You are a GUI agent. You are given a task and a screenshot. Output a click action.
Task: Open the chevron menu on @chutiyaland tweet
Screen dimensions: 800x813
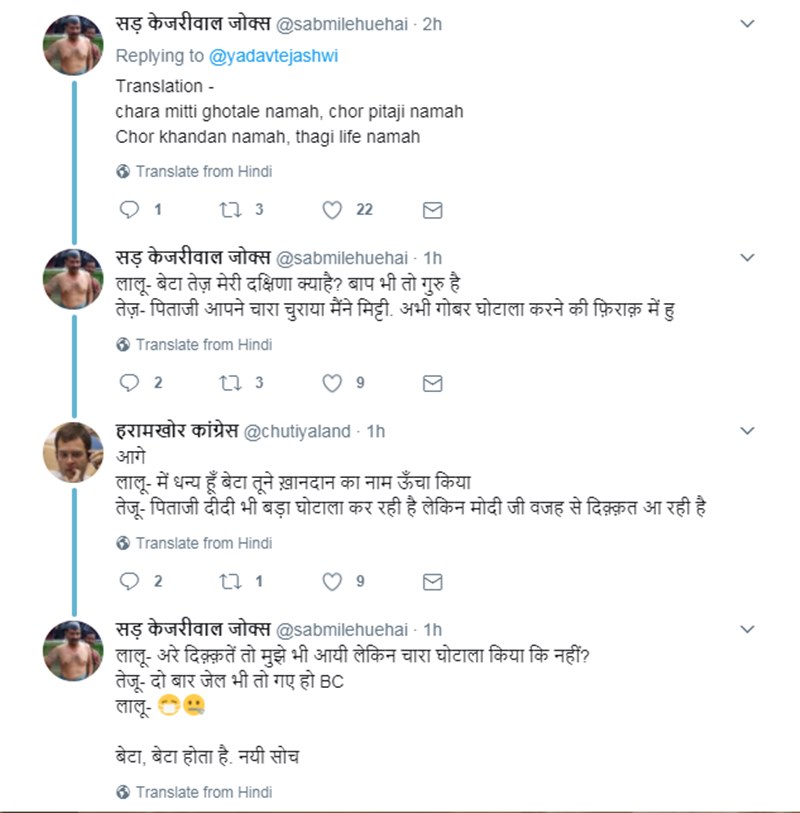747,431
